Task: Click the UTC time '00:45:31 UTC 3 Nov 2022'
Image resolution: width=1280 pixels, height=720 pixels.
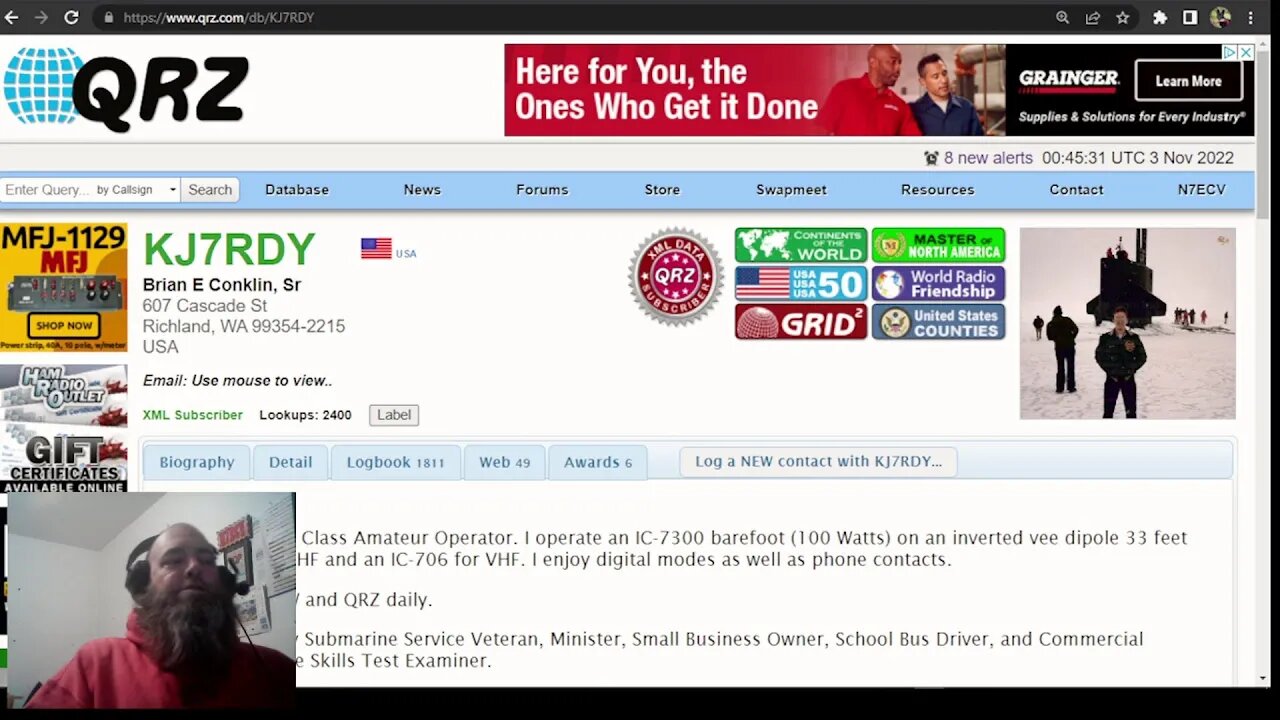Action: coord(1138,158)
